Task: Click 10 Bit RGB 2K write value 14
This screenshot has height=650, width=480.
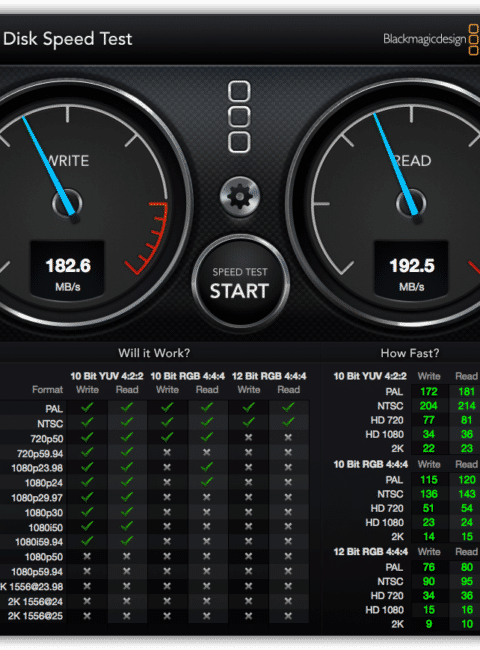Action: pyautogui.click(x=429, y=537)
